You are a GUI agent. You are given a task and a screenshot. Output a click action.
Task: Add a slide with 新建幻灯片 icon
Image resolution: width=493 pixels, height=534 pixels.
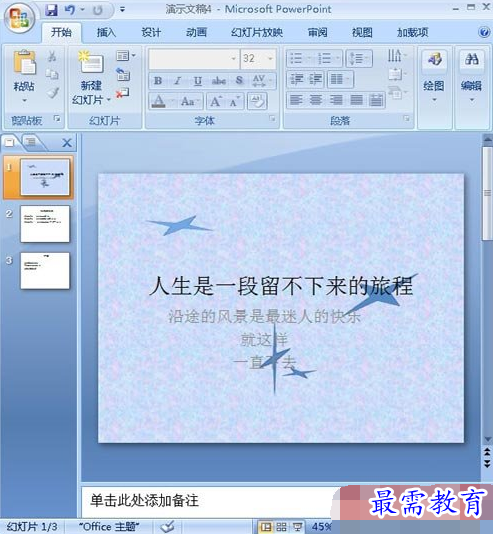pyautogui.click(x=91, y=62)
